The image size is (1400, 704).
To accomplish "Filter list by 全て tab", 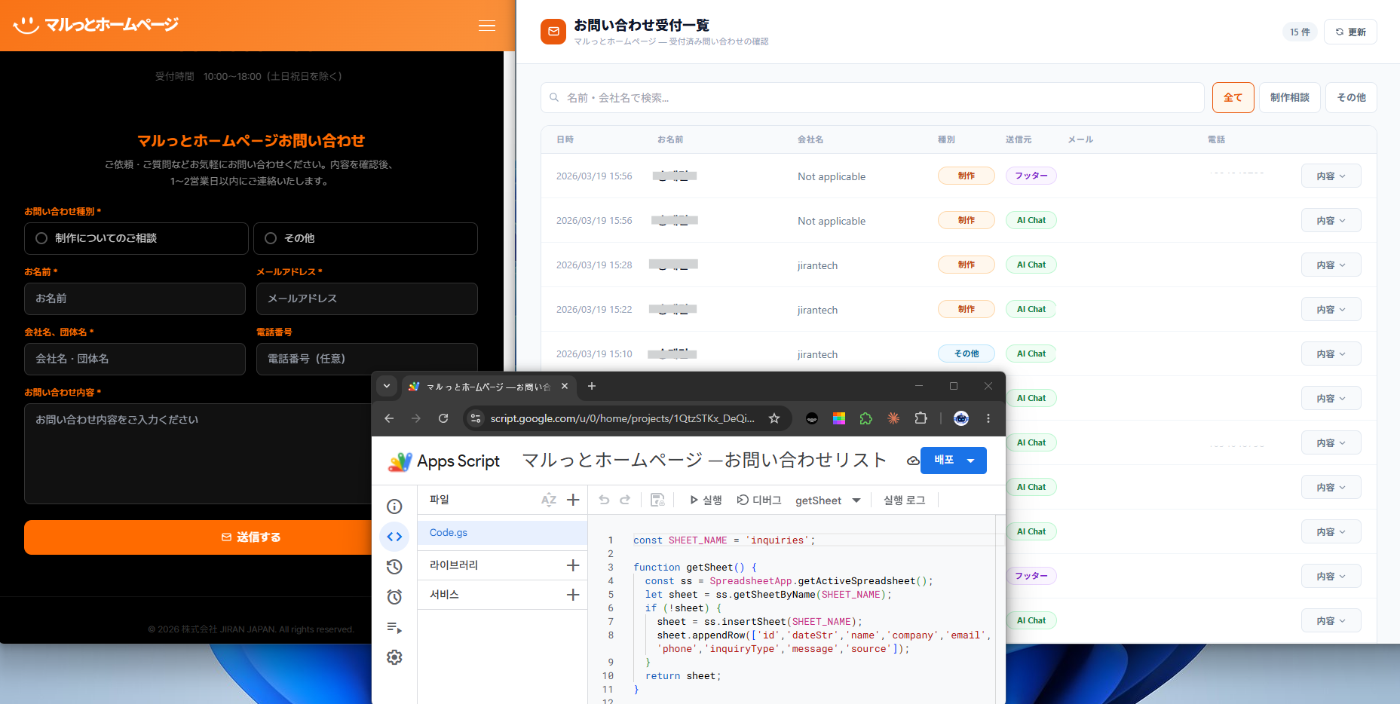I will pos(1233,97).
